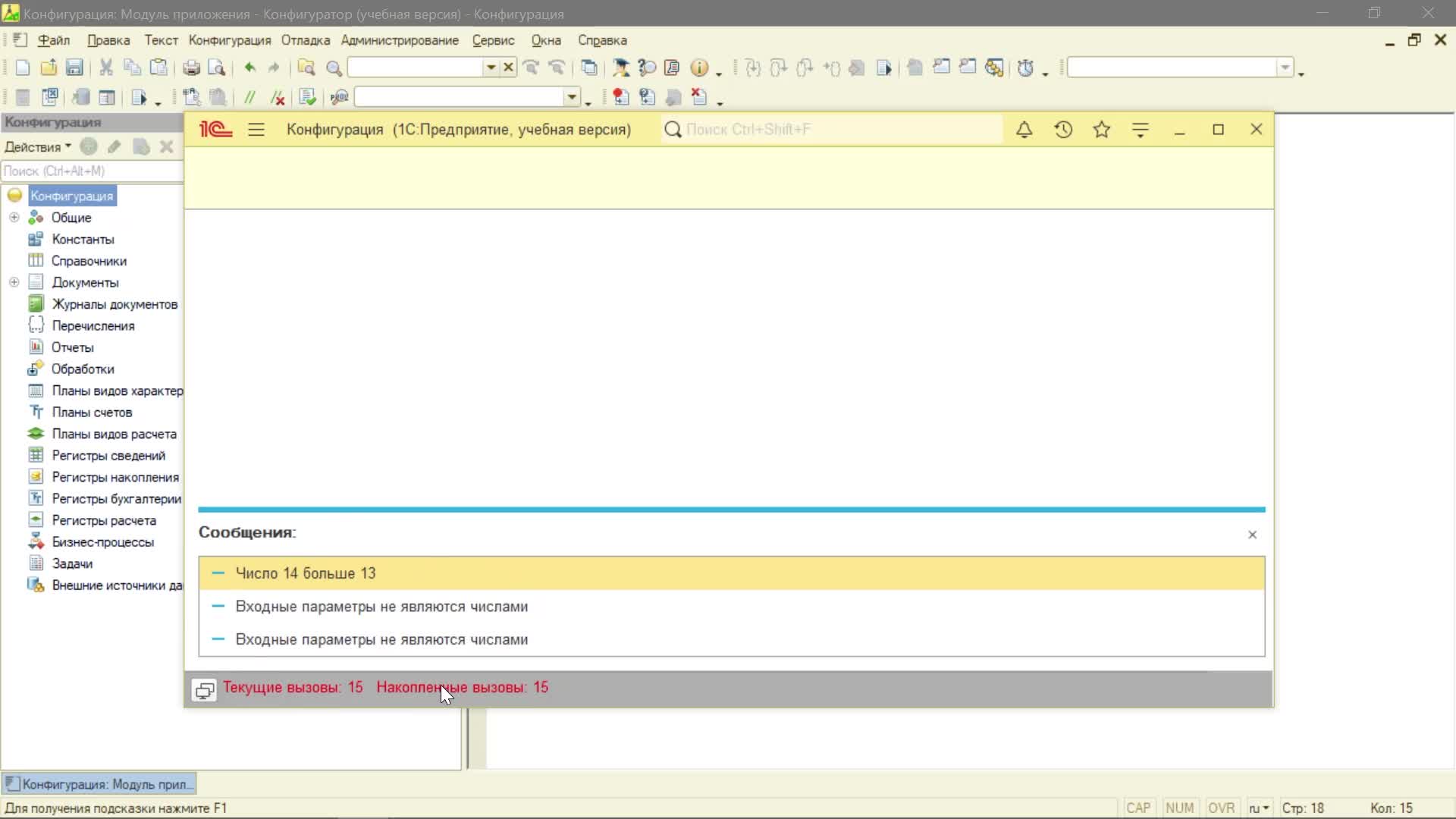Screen dimensions: 1456x819
Task: Click the green Undo arrow
Action: [x=249, y=68]
